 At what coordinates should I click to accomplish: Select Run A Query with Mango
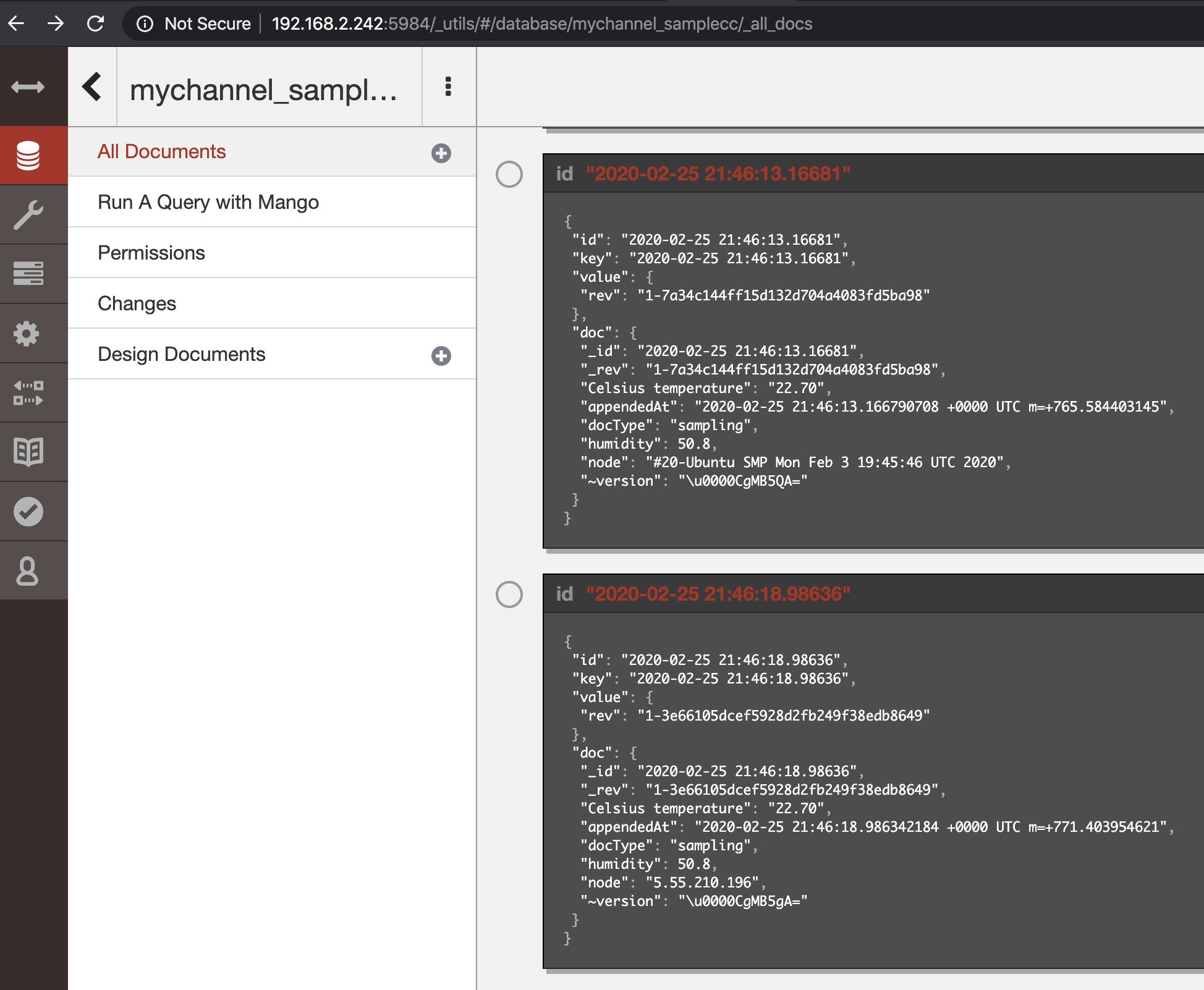(208, 202)
